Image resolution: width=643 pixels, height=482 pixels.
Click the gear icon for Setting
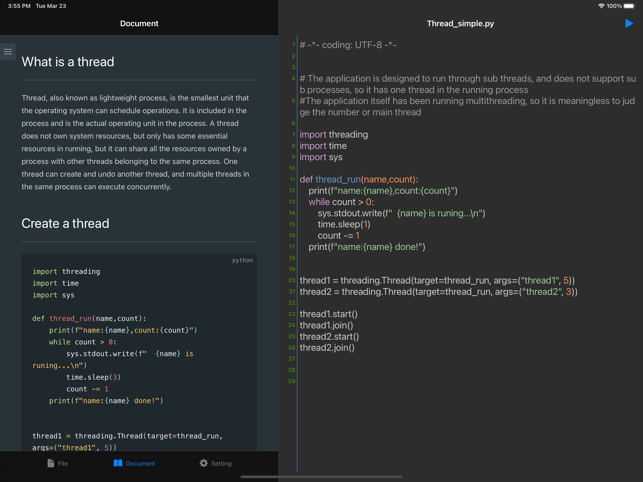pyautogui.click(x=203, y=463)
